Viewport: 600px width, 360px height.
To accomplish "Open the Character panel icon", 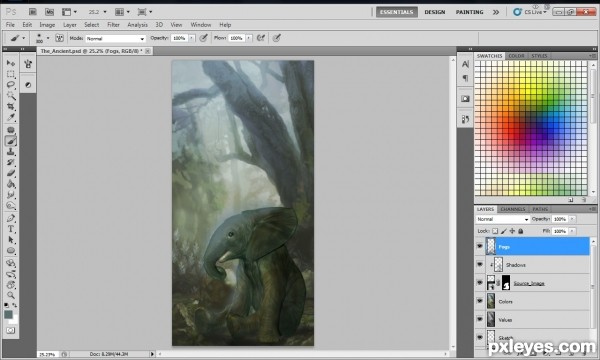I will tap(465, 64).
